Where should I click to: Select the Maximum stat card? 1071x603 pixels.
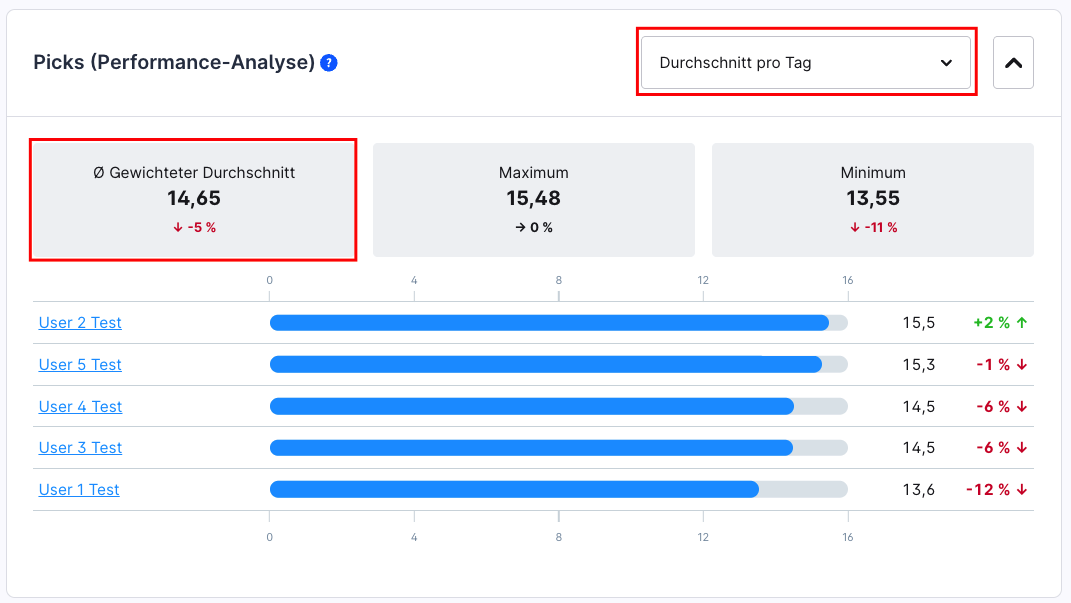click(533, 200)
